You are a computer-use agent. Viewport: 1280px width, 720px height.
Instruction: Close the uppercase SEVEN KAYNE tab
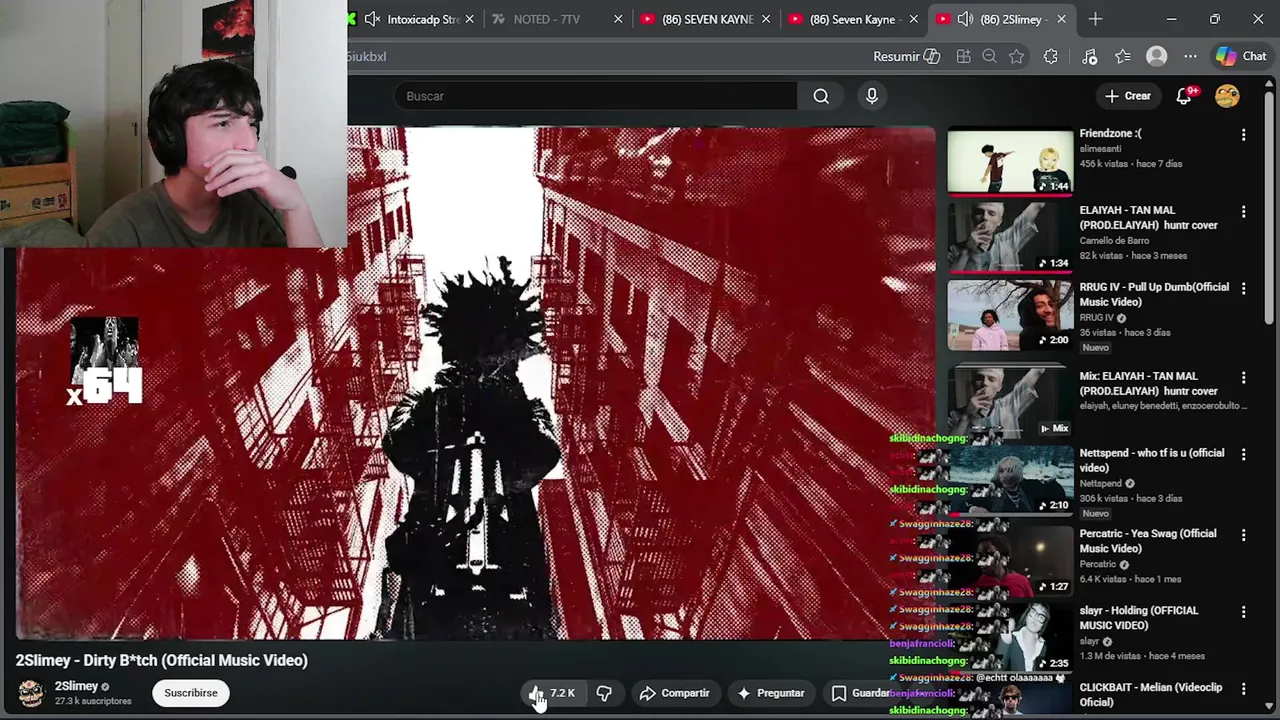(x=767, y=19)
